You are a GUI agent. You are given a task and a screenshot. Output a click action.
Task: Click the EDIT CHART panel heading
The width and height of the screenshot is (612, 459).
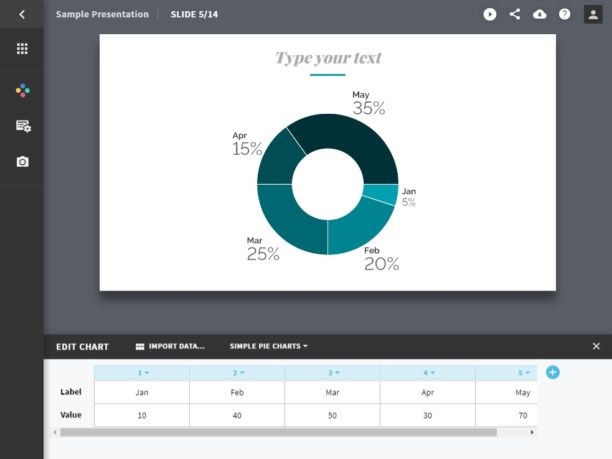coord(82,347)
